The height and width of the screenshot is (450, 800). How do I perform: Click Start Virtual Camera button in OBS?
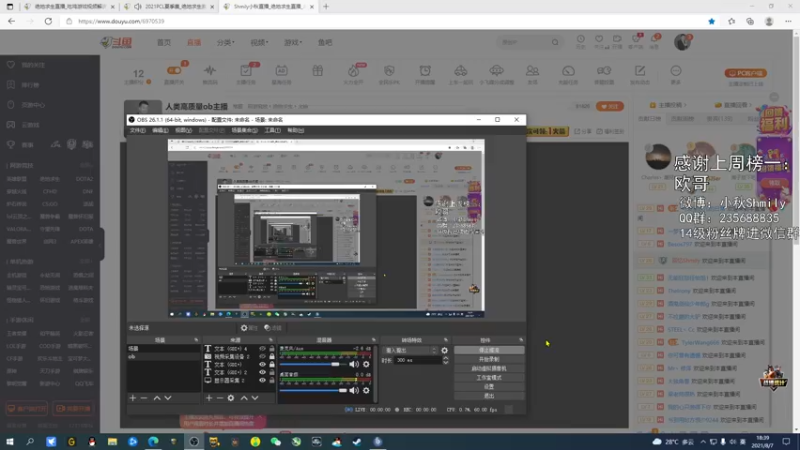tap(489, 368)
